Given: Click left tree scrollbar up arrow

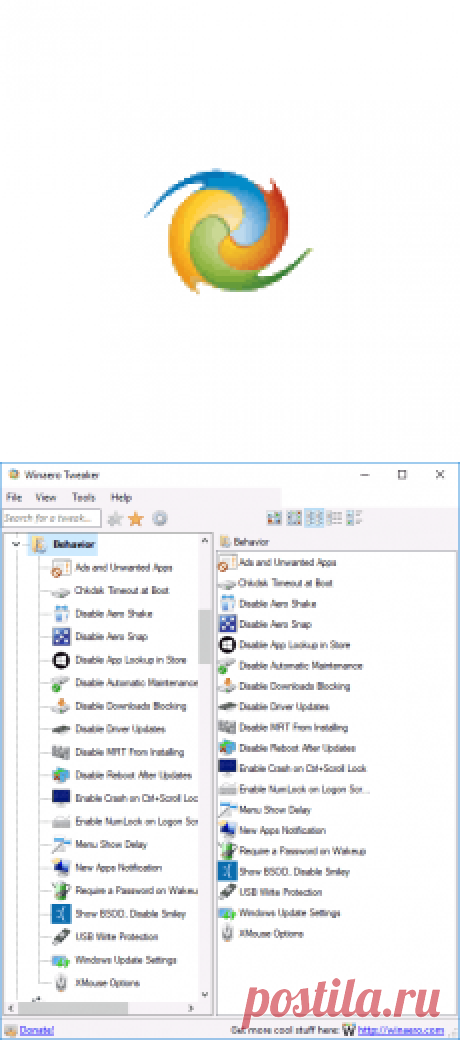Looking at the screenshot, I should [x=205, y=541].
